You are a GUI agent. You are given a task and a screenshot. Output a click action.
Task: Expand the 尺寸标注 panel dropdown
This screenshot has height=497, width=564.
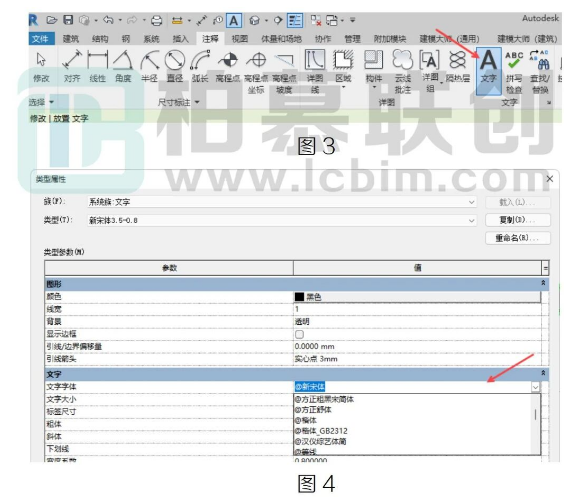(197, 102)
